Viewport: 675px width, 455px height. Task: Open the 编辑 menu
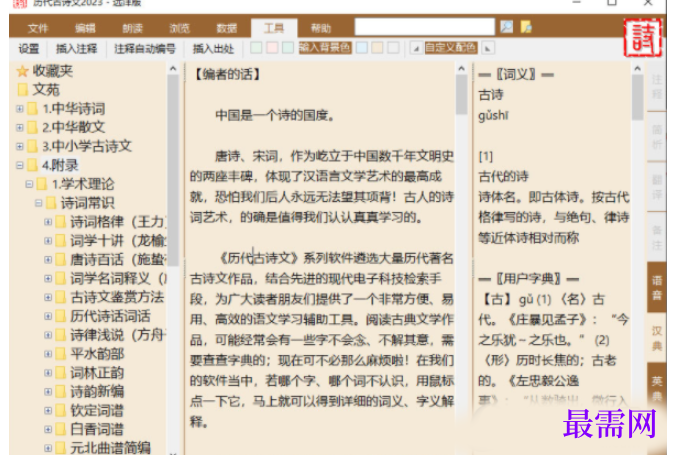tap(85, 28)
